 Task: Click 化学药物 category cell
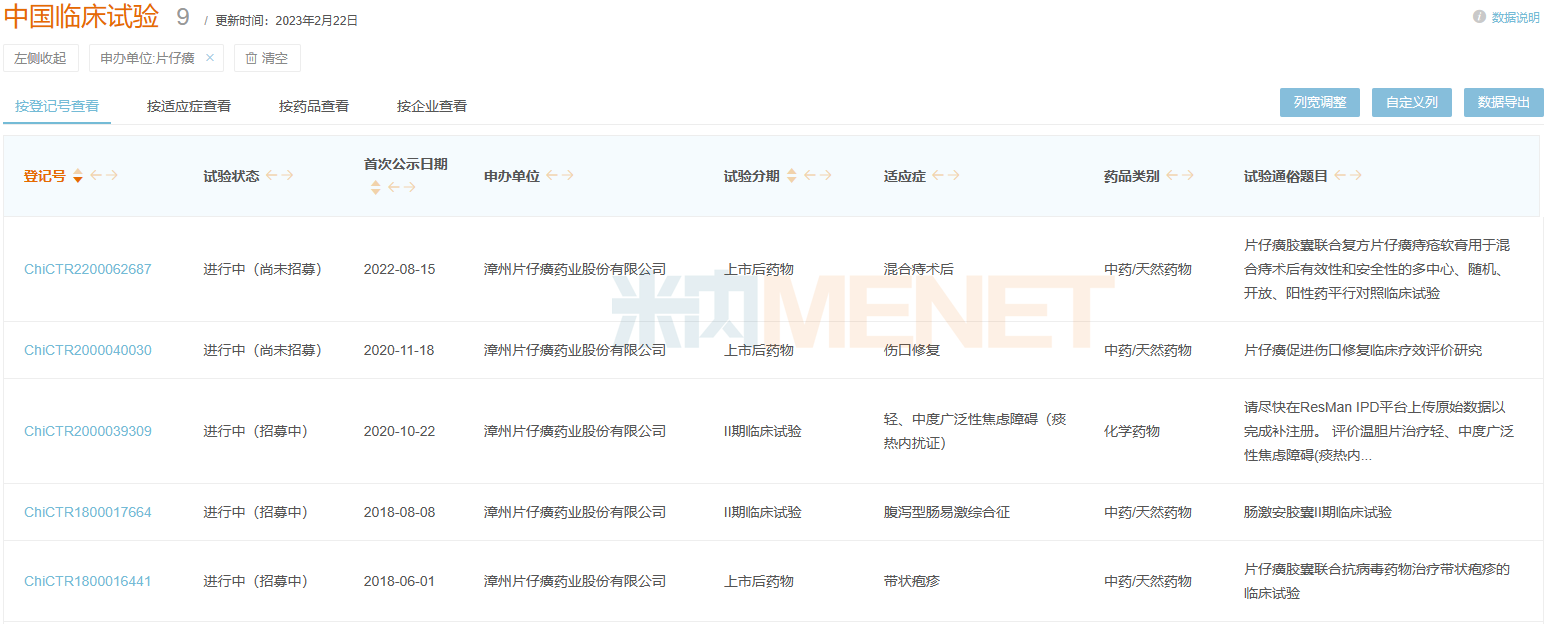[1132, 431]
